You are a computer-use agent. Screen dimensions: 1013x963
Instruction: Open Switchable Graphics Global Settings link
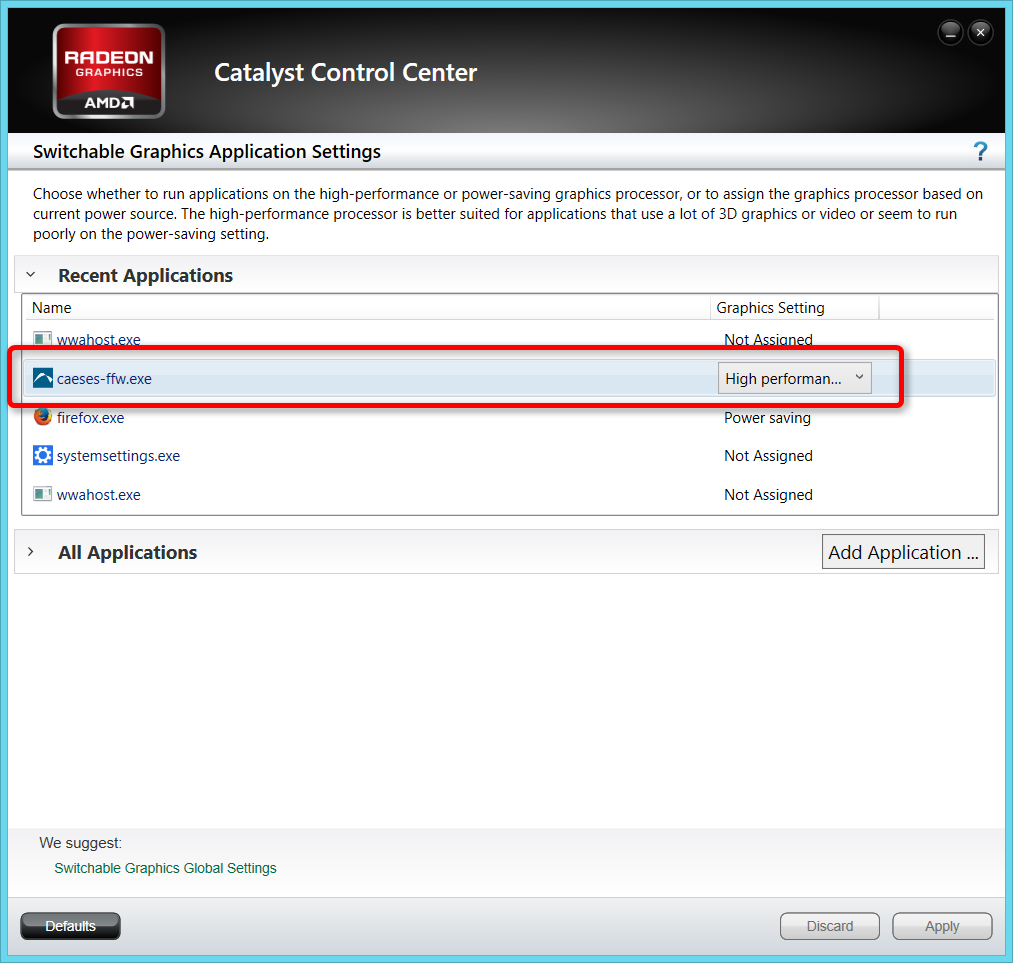[165, 868]
